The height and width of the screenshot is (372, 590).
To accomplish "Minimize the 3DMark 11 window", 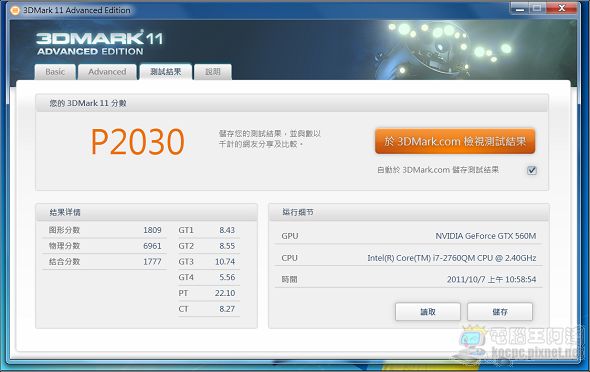I will [520, 8].
